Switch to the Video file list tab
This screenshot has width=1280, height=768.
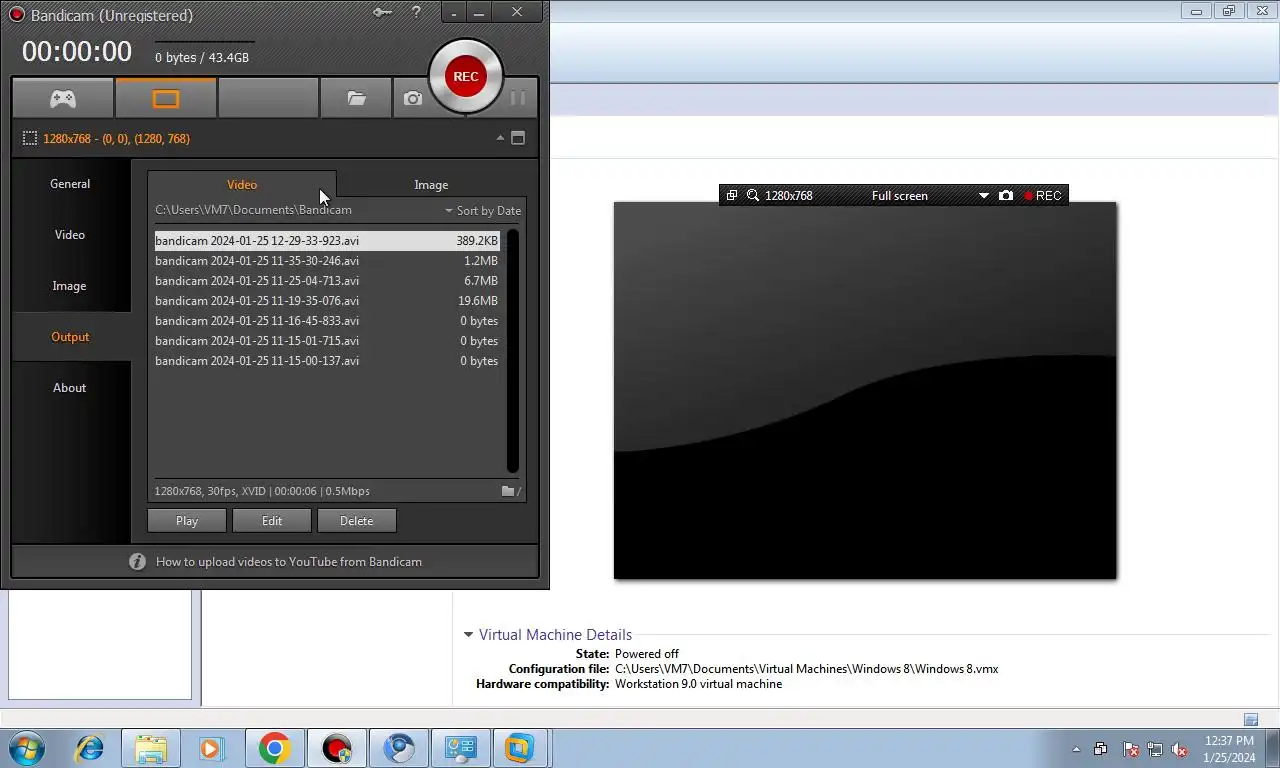coord(242,184)
